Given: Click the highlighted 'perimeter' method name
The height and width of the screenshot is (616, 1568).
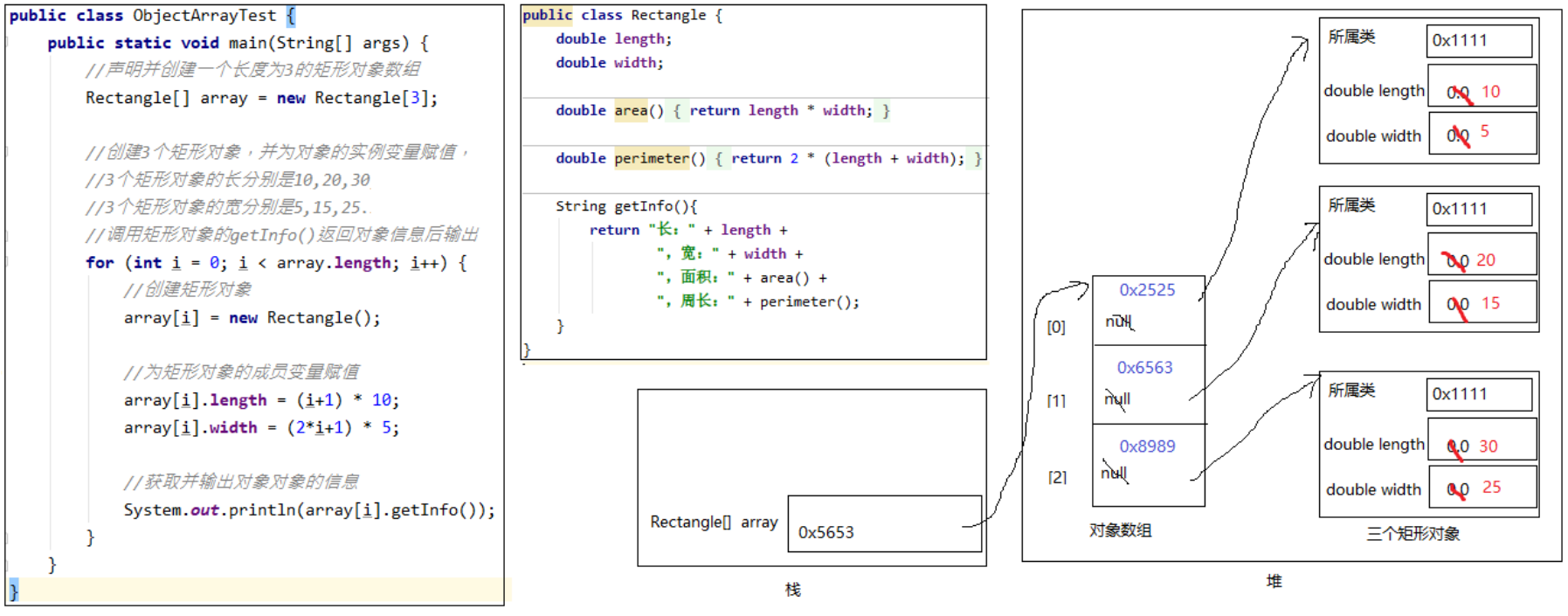Looking at the screenshot, I should (652, 158).
